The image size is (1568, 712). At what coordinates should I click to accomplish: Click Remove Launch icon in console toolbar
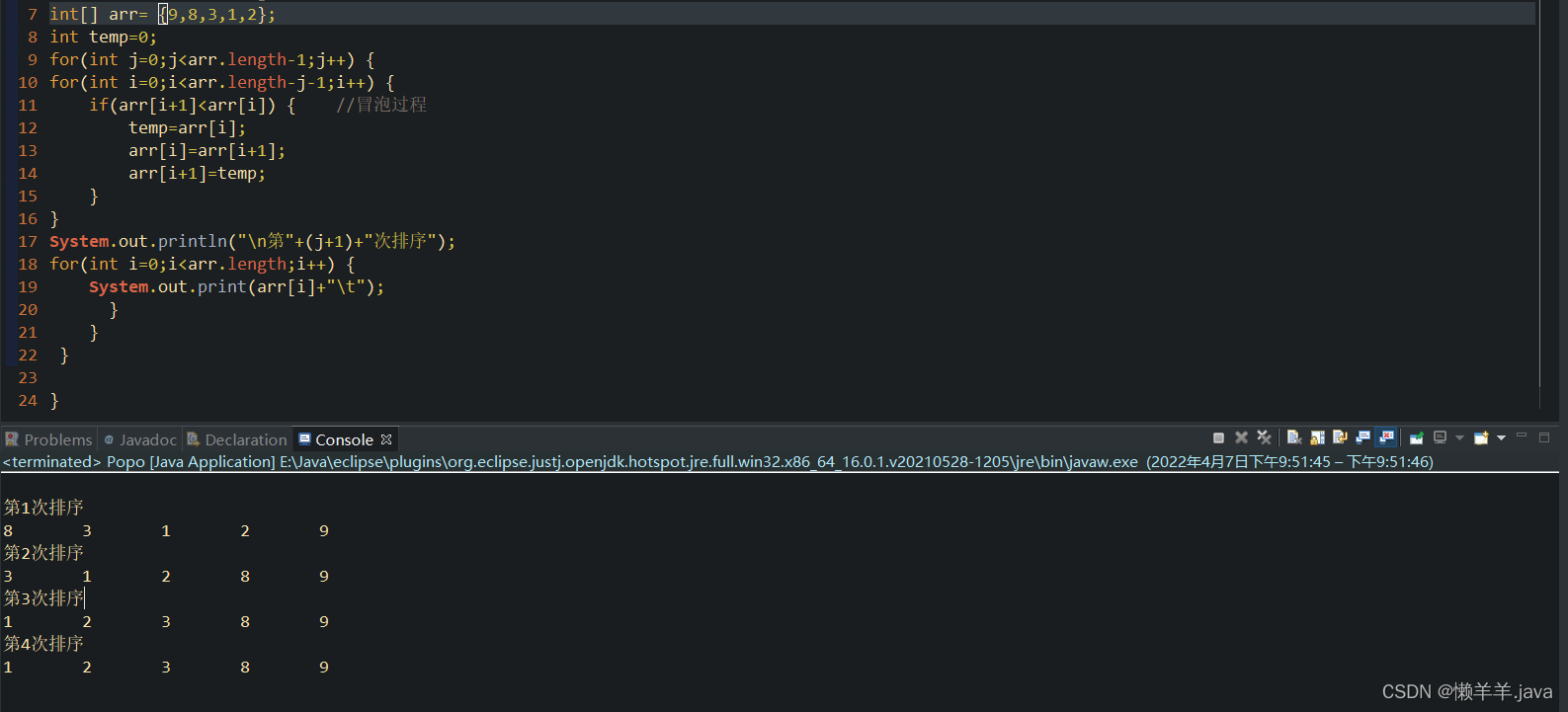click(x=1241, y=437)
